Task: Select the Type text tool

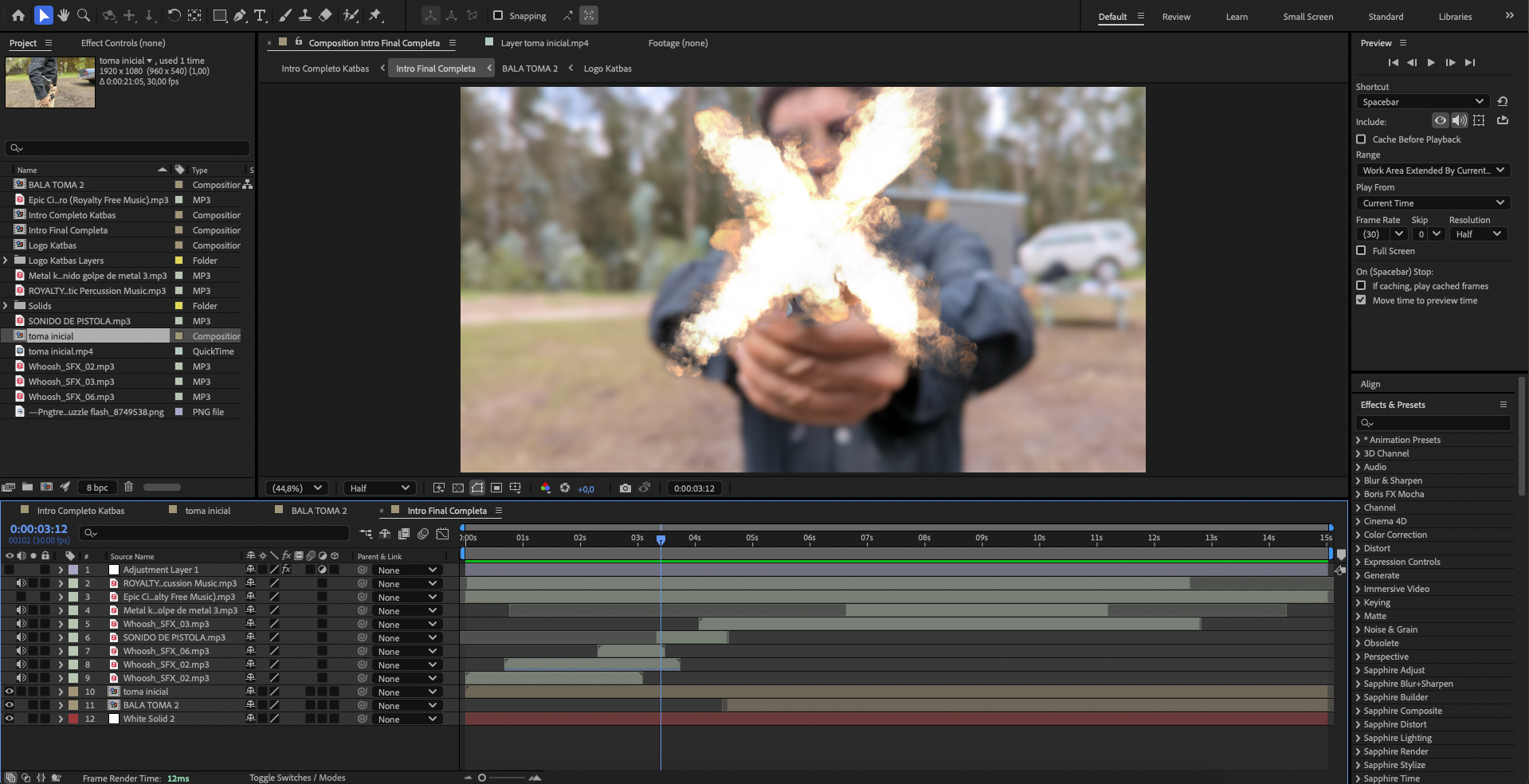Action: (260, 15)
